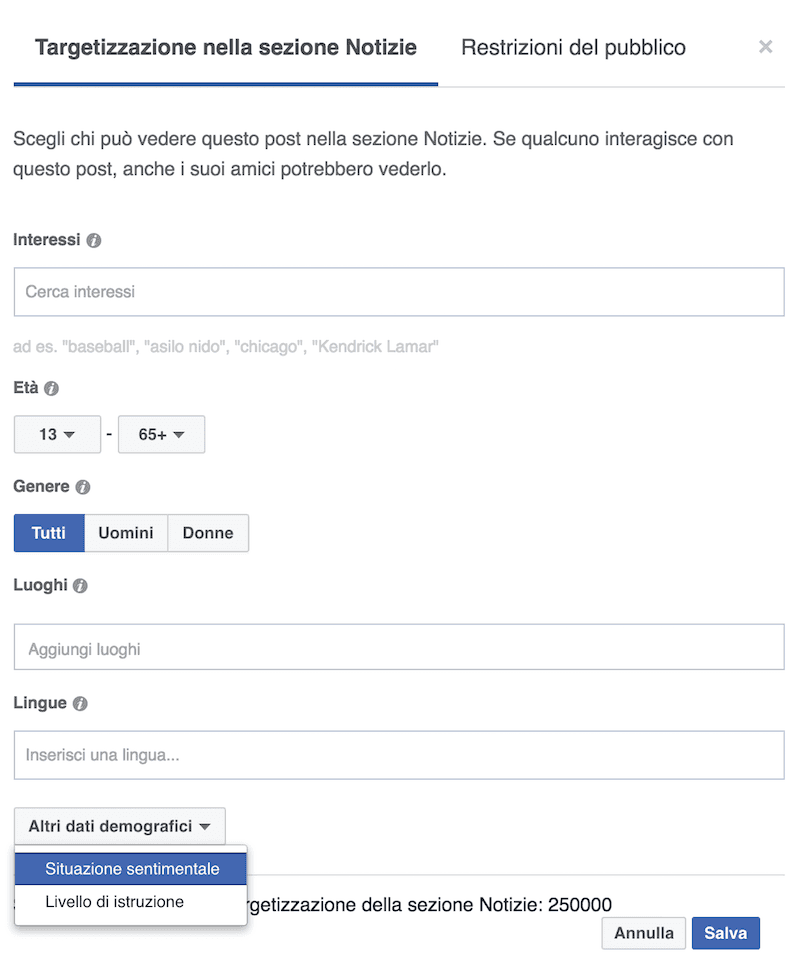Screen dimensions: 800x962
Task: Select the Donne gender option
Action: coord(208,533)
